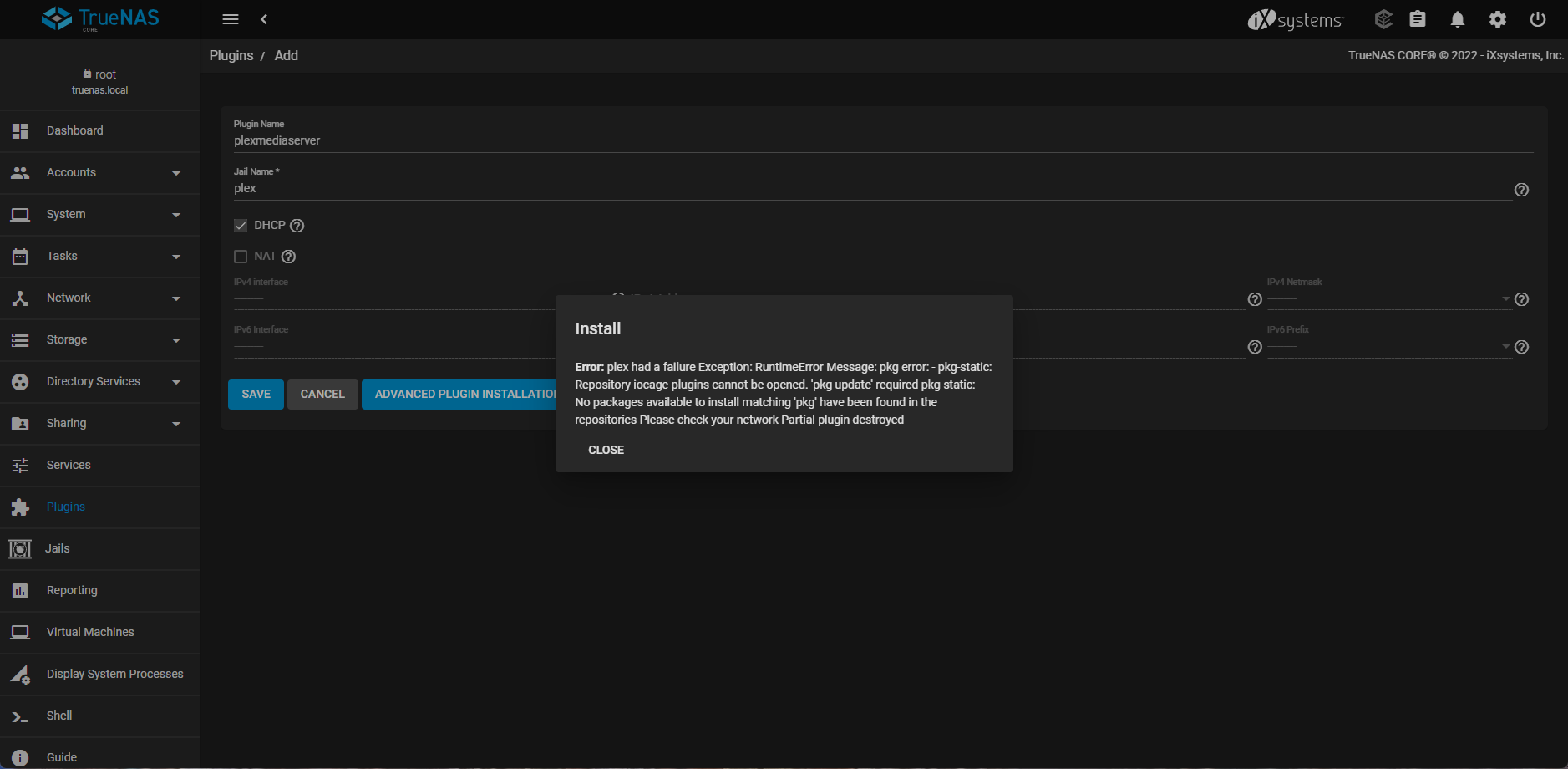Enable the NAT checkbox
This screenshot has width=1568, height=769.
(241, 257)
